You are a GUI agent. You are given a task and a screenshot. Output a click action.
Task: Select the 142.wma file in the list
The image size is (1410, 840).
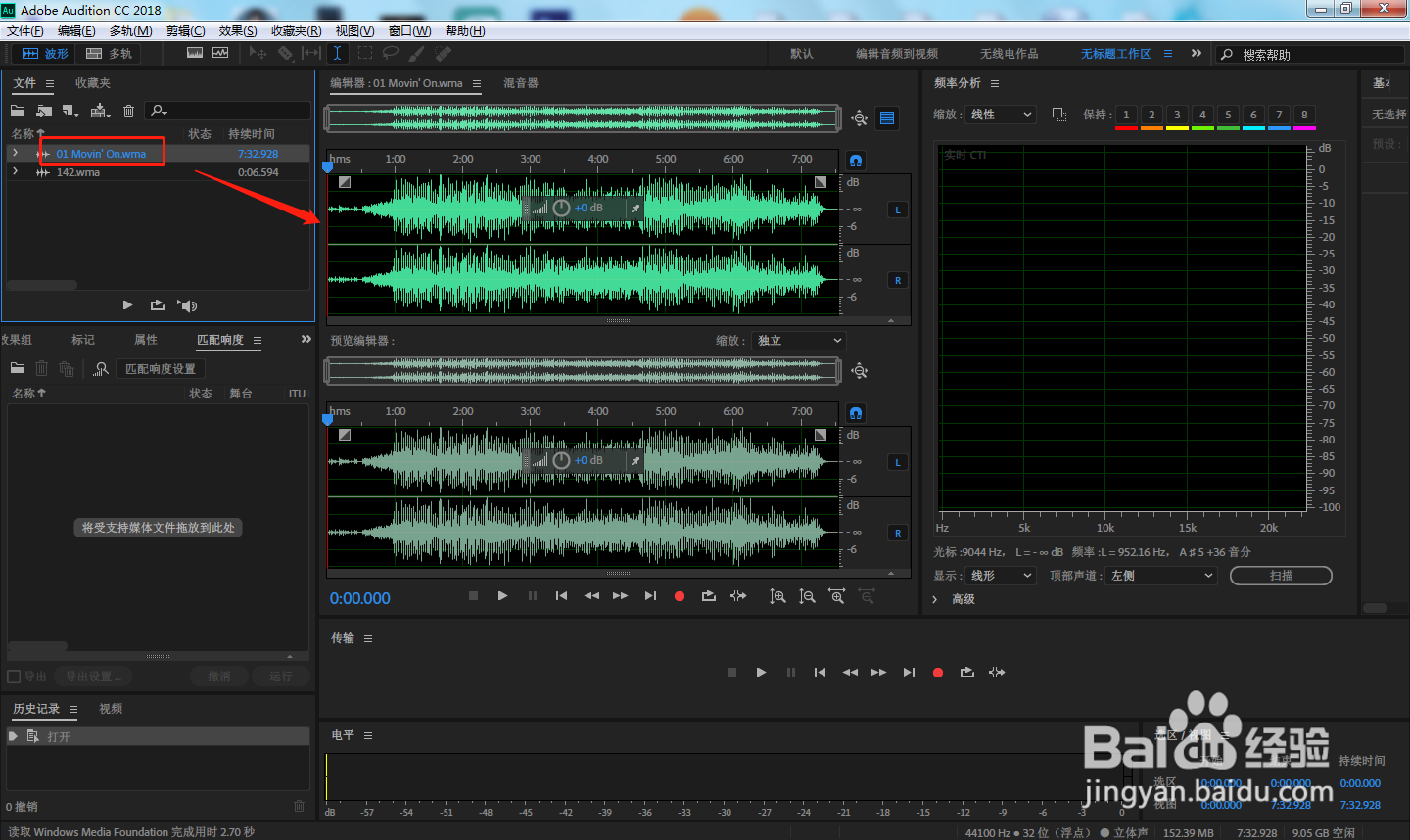pyautogui.click(x=78, y=172)
